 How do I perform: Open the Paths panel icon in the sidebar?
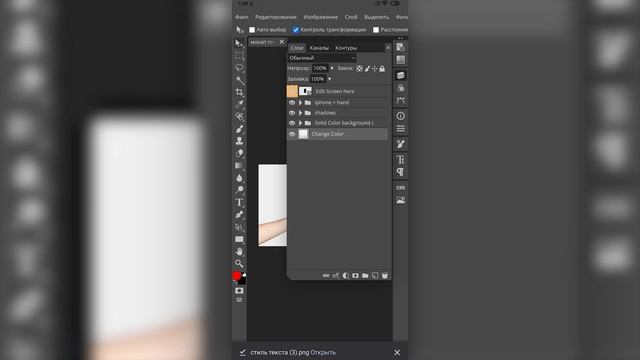[400, 100]
